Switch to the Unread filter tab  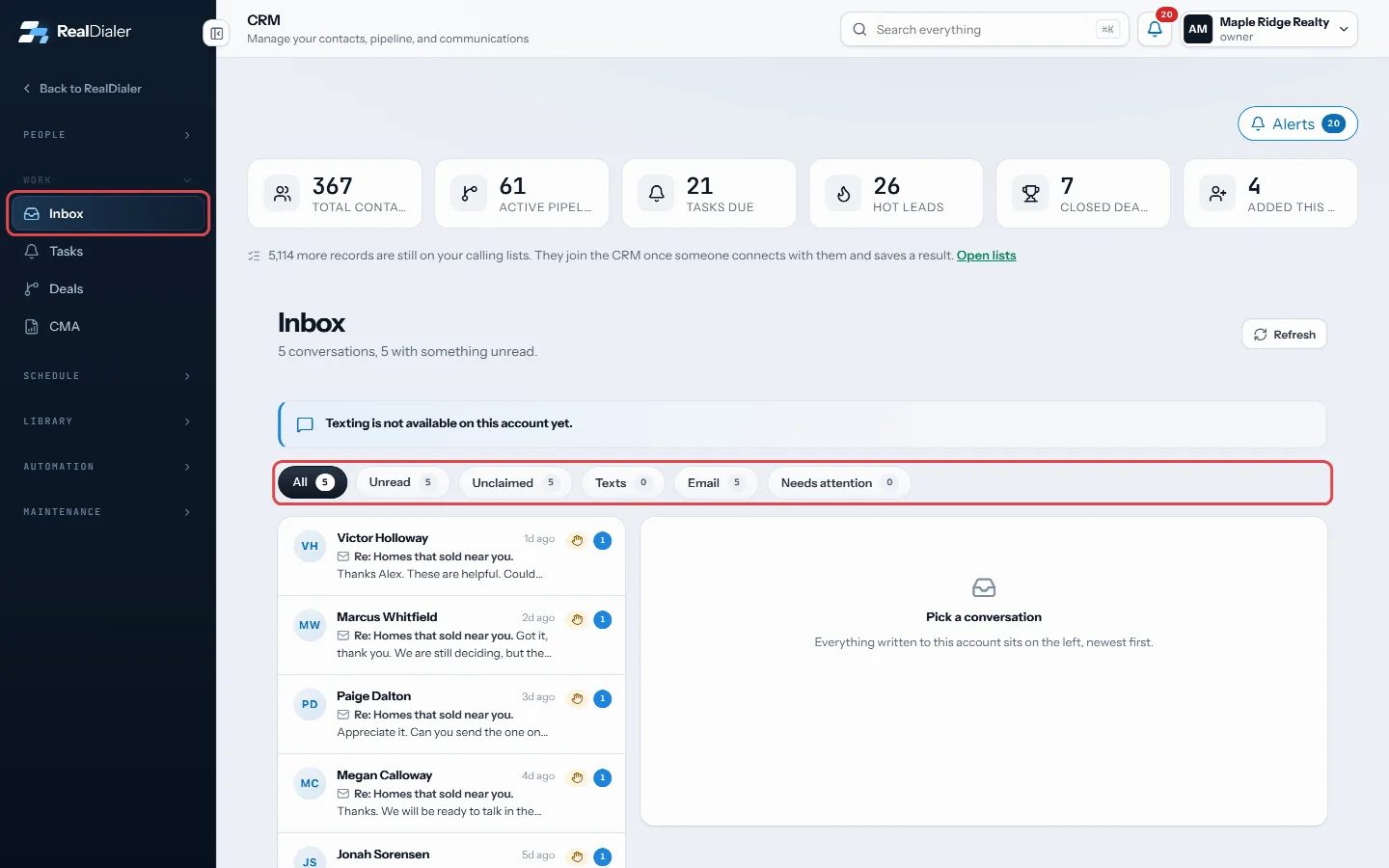(x=402, y=482)
